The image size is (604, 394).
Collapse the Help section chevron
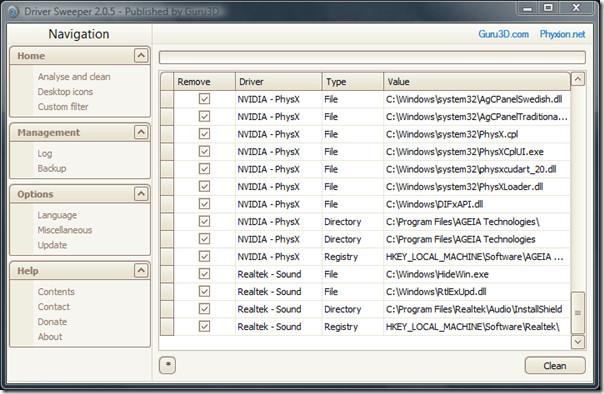(x=141, y=271)
